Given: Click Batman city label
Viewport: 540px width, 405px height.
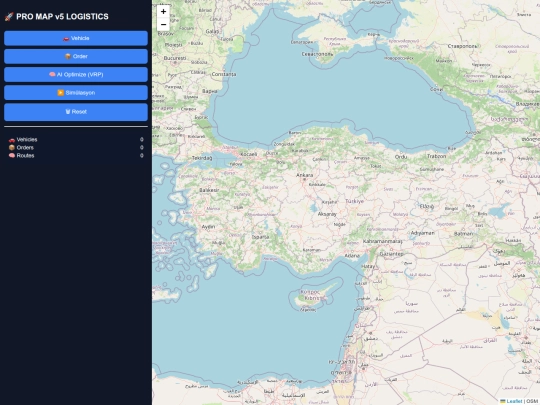Looking at the screenshot, I should (463, 233).
